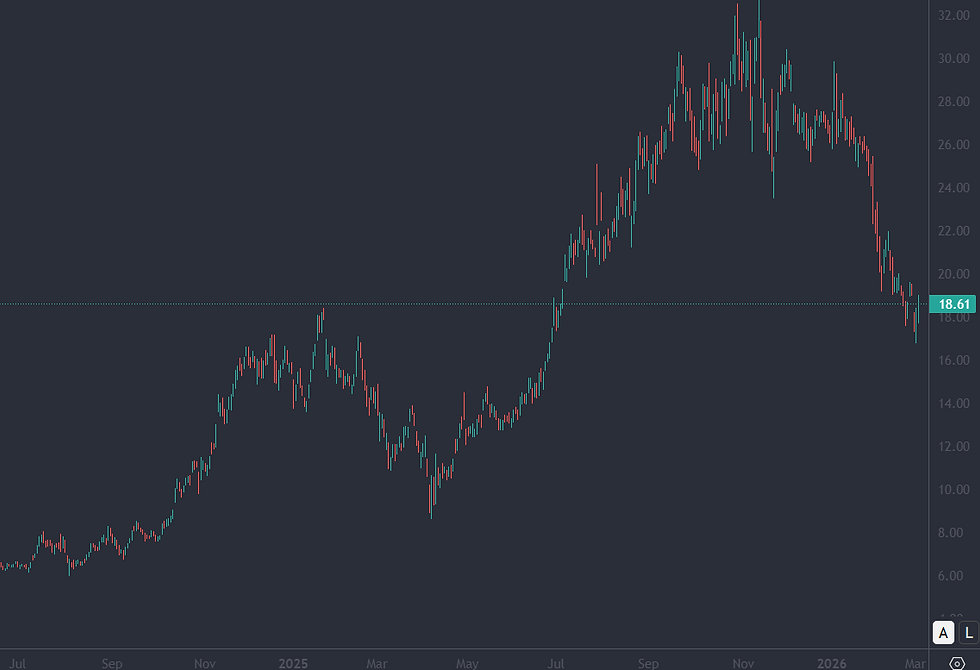Viewport: 980px width, 670px height.
Task: Click the 30.00 price axis label
Action: pyautogui.click(x=954, y=58)
